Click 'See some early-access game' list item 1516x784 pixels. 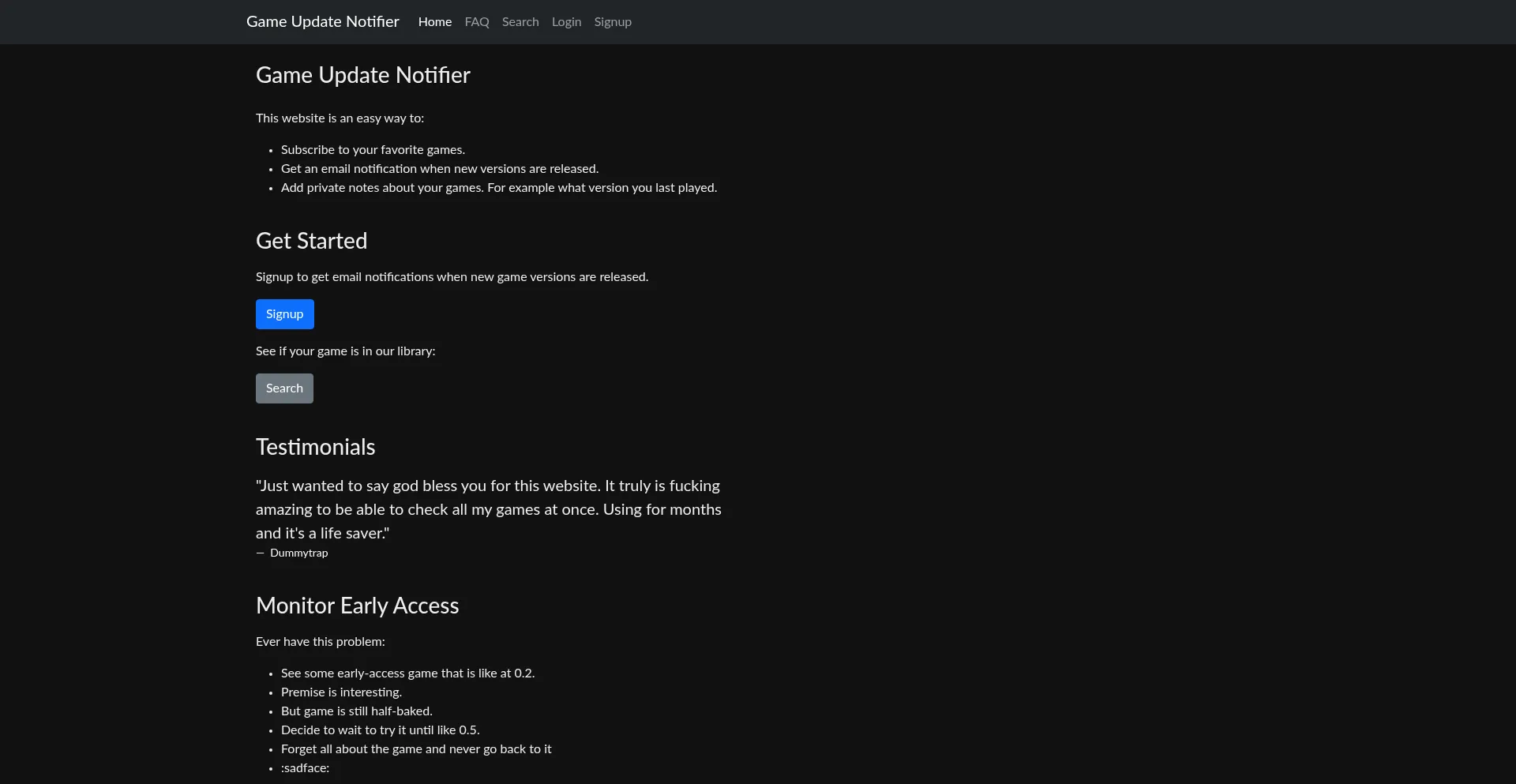tap(408, 673)
